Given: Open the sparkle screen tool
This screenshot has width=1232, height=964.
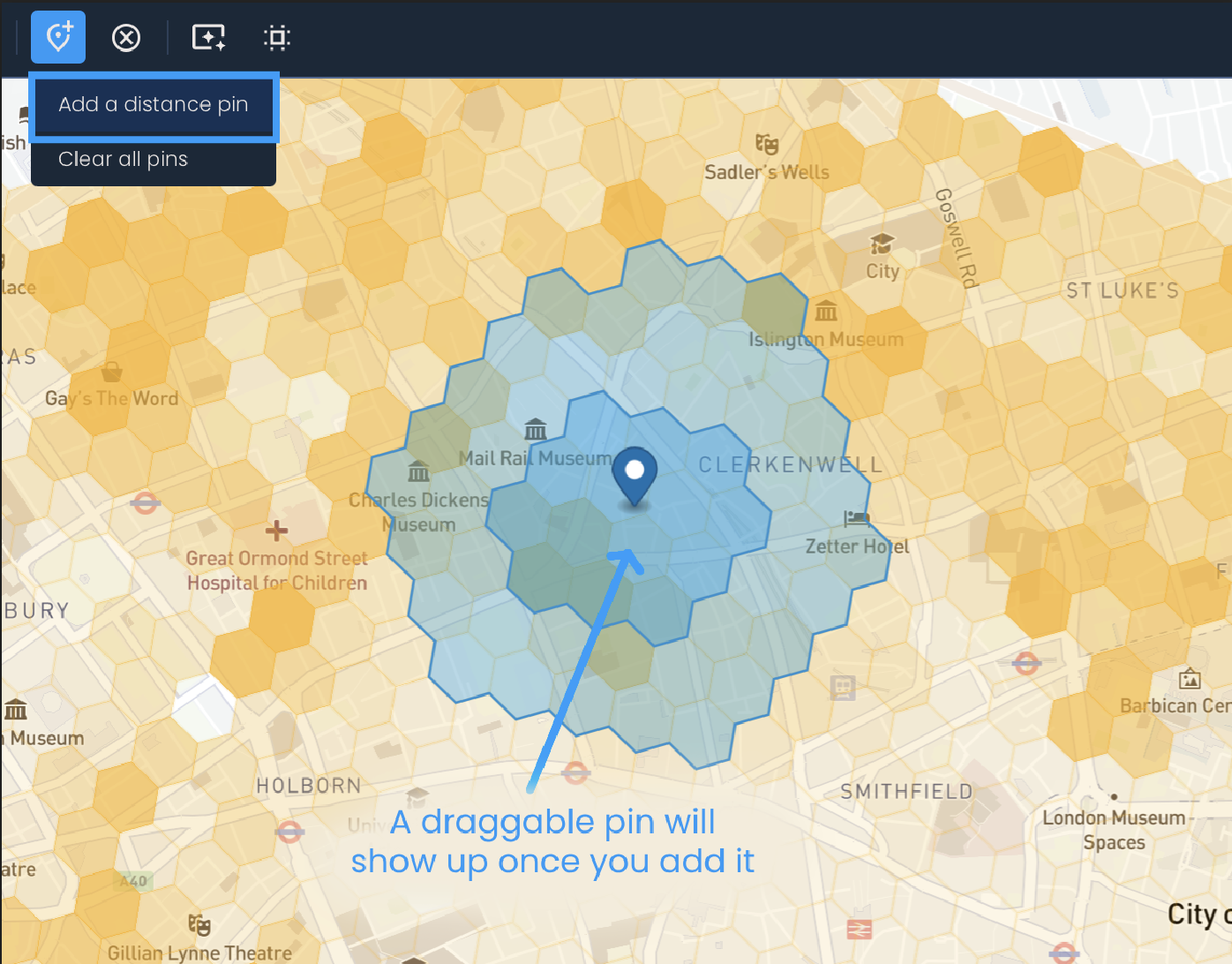Looking at the screenshot, I should [209, 38].
